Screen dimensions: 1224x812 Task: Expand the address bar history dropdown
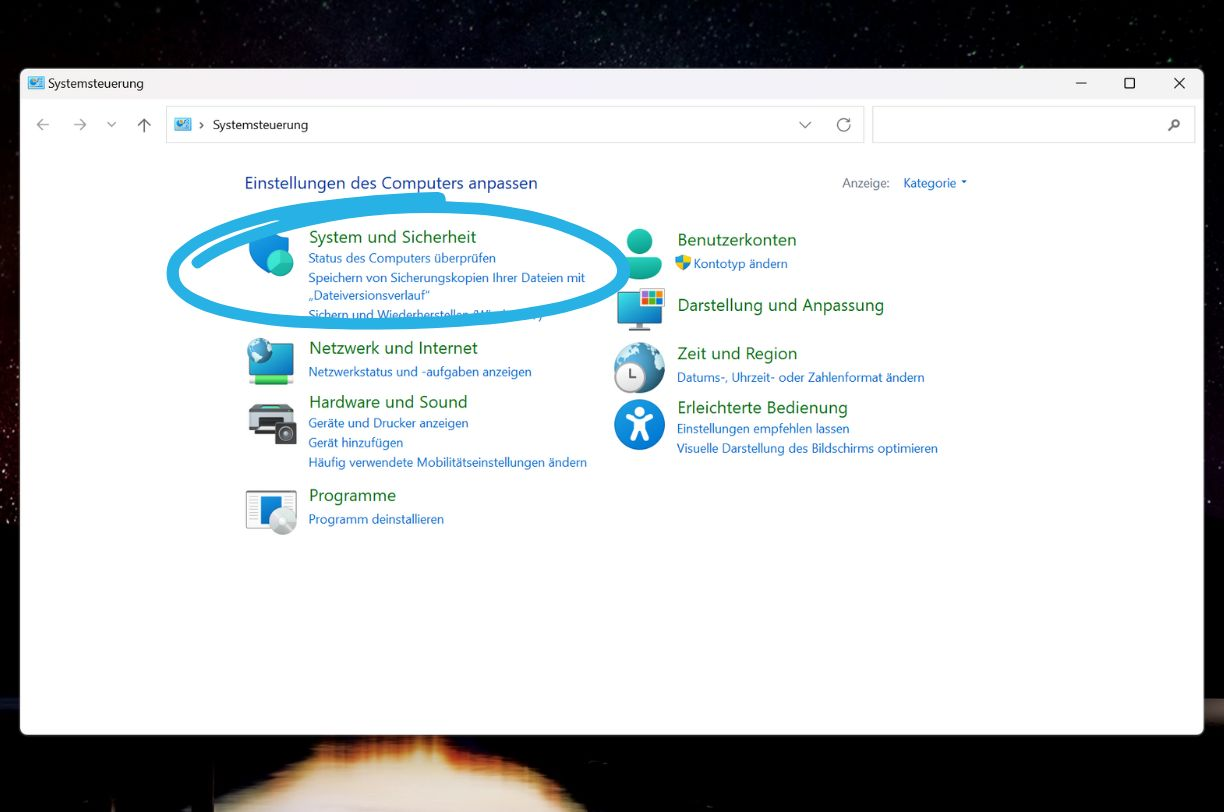(x=805, y=125)
